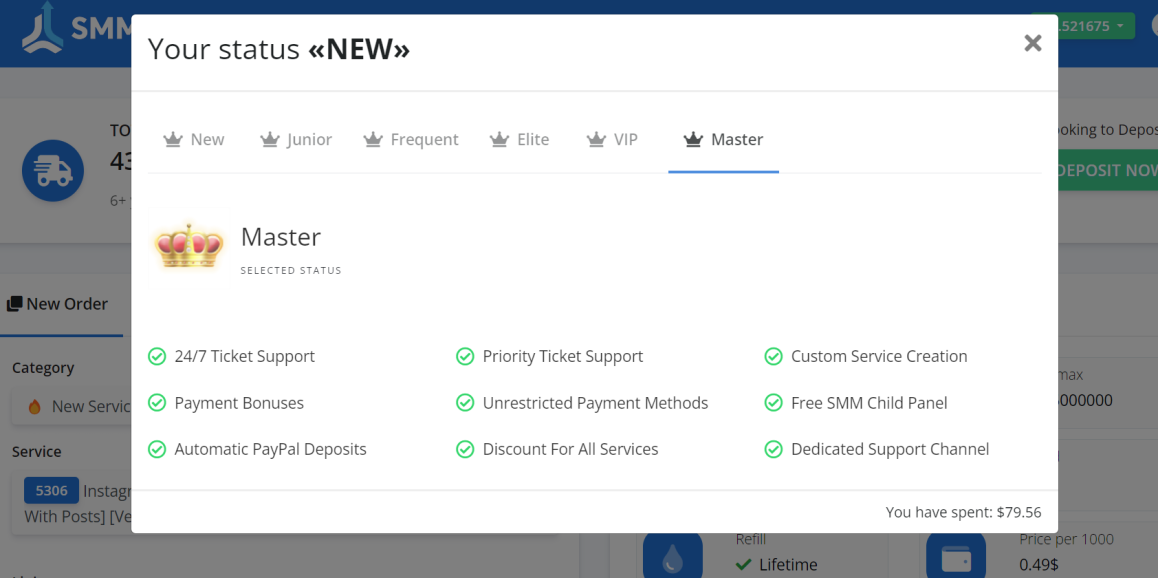Screen dimensions: 1158x578
Task: View the Elite status tab
Action: (x=519, y=140)
